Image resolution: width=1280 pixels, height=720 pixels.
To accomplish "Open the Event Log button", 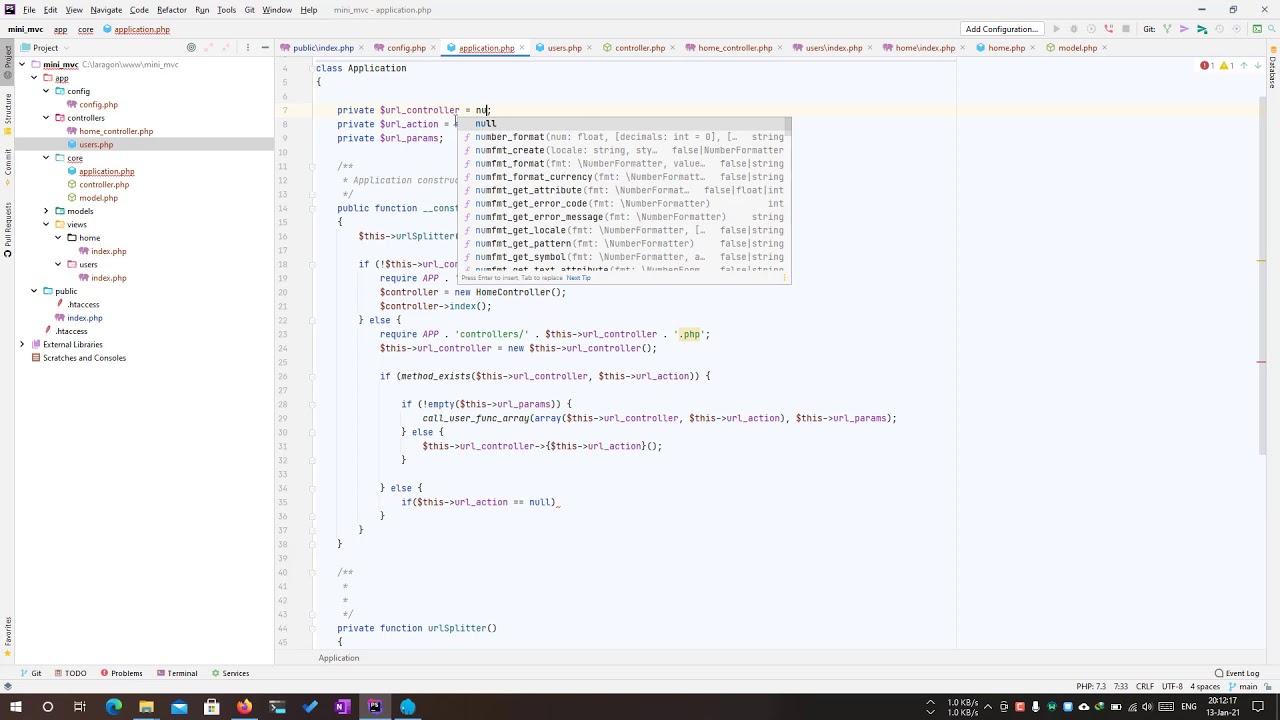I will click(x=1237, y=673).
